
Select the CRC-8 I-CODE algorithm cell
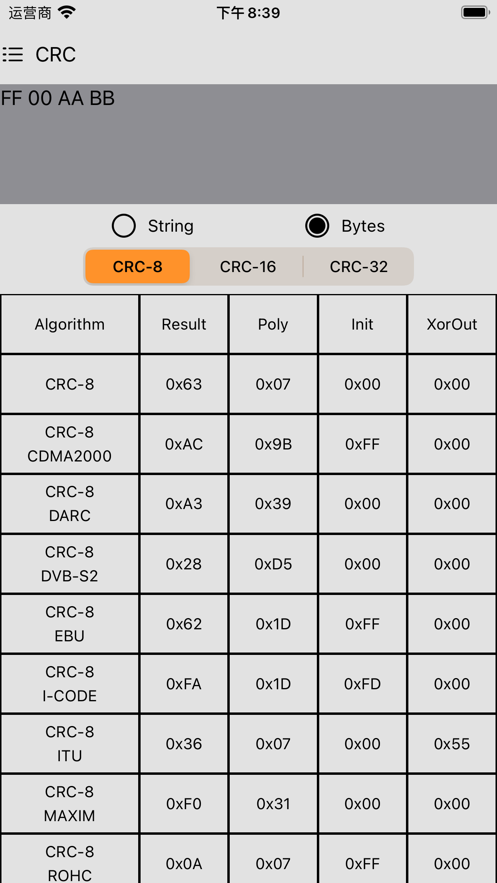[x=70, y=684]
